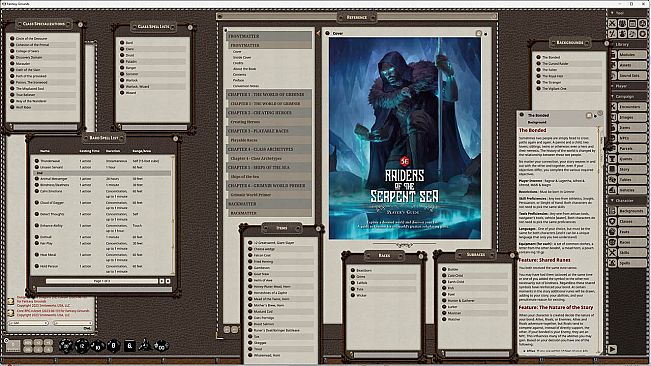651x366 pixels.
Task: Click the d12 die icon
Action: pos(82,346)
